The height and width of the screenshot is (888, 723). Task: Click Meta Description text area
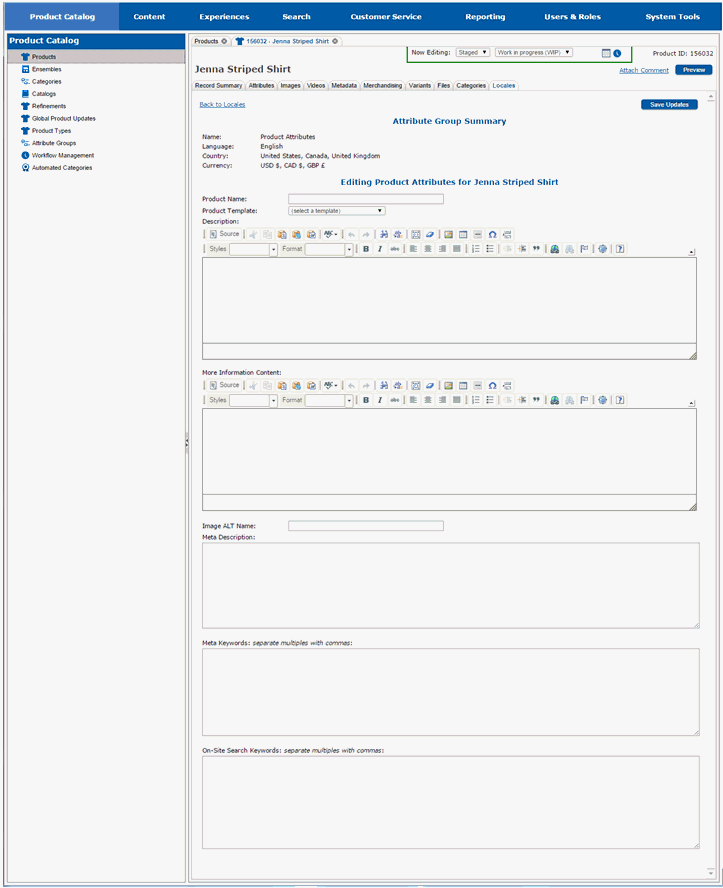click(451, 586)
